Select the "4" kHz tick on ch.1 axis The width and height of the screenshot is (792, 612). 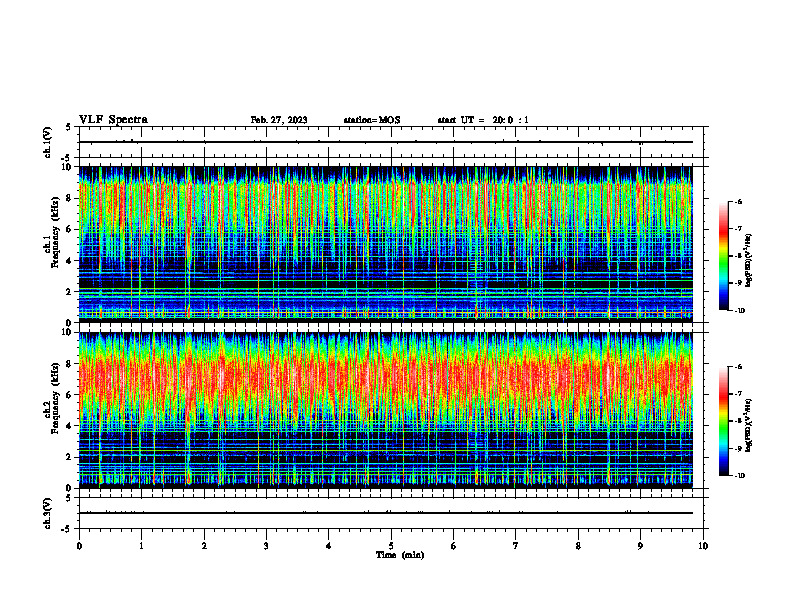click(70, 261)
